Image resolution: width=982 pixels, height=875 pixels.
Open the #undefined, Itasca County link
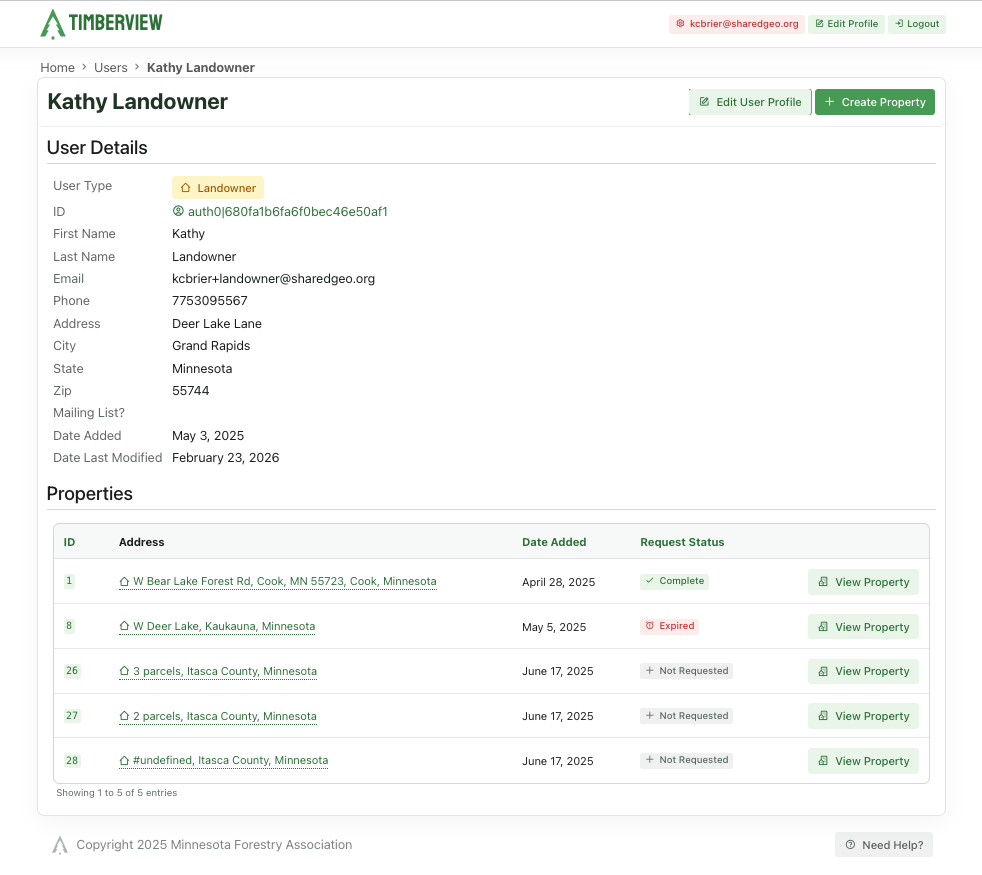224,760
